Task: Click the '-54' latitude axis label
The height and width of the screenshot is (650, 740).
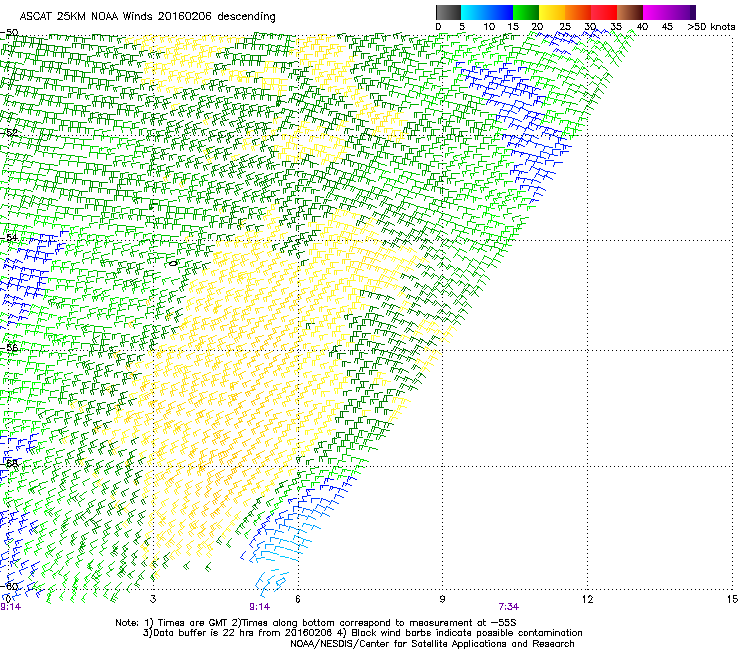Action: pyautogui.click(x=9, y=237)
